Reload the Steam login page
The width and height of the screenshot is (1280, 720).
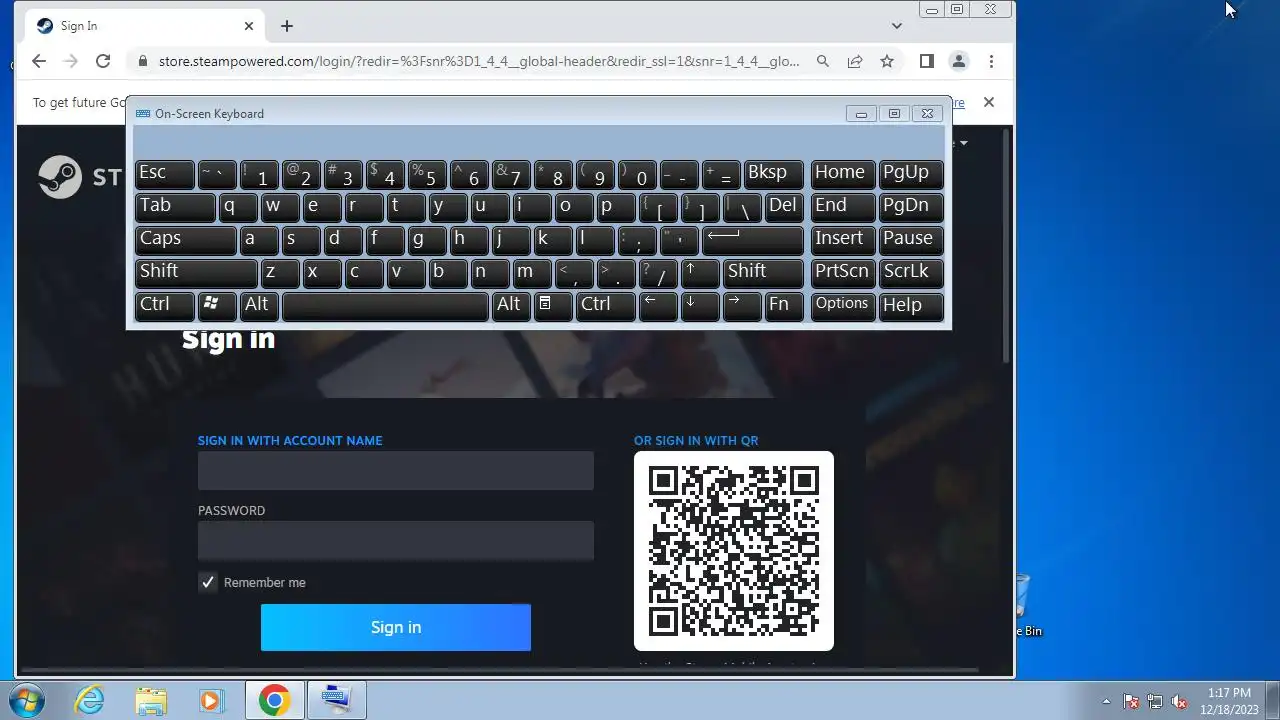[103, 61]
